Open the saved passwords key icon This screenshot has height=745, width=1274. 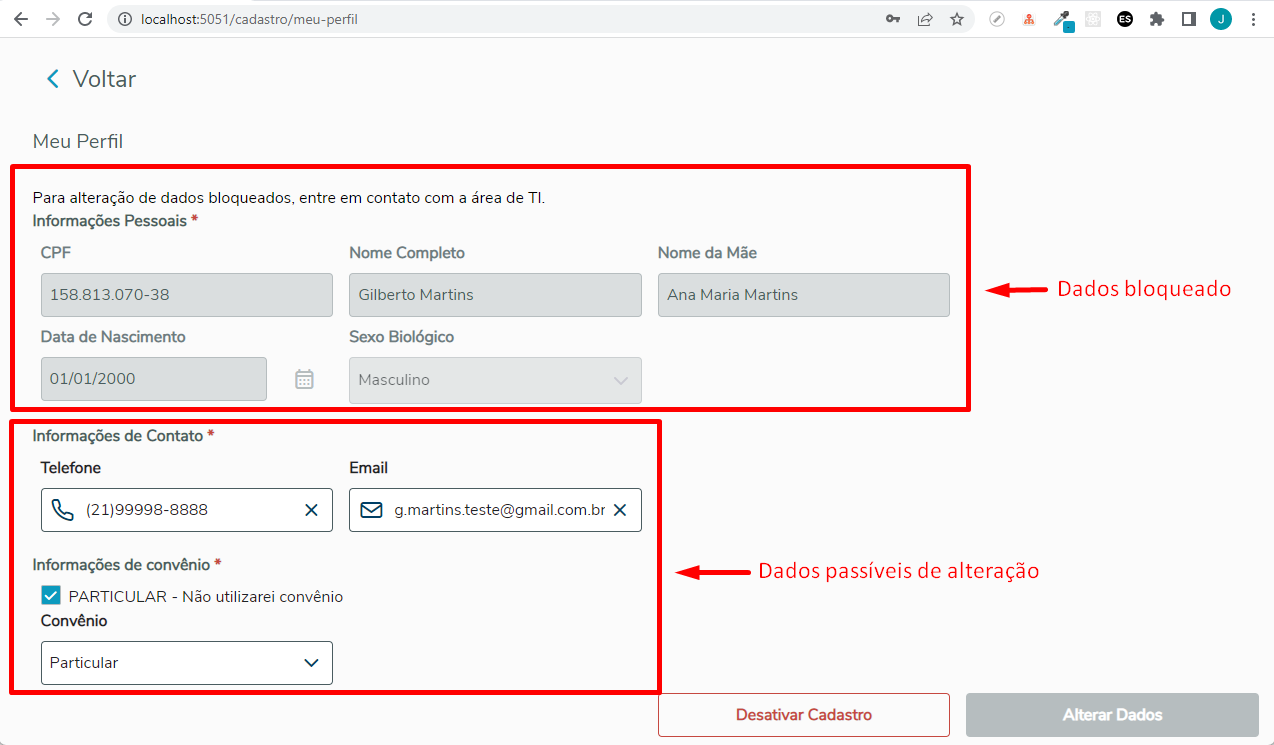[893, 19]
